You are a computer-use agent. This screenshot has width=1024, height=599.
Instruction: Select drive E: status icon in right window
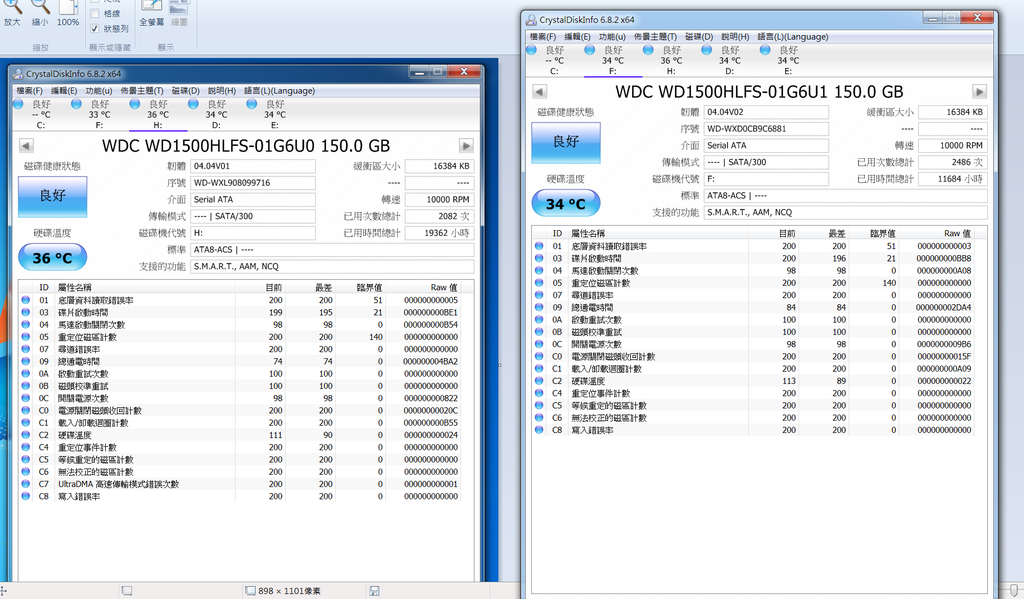pos(765,49)
